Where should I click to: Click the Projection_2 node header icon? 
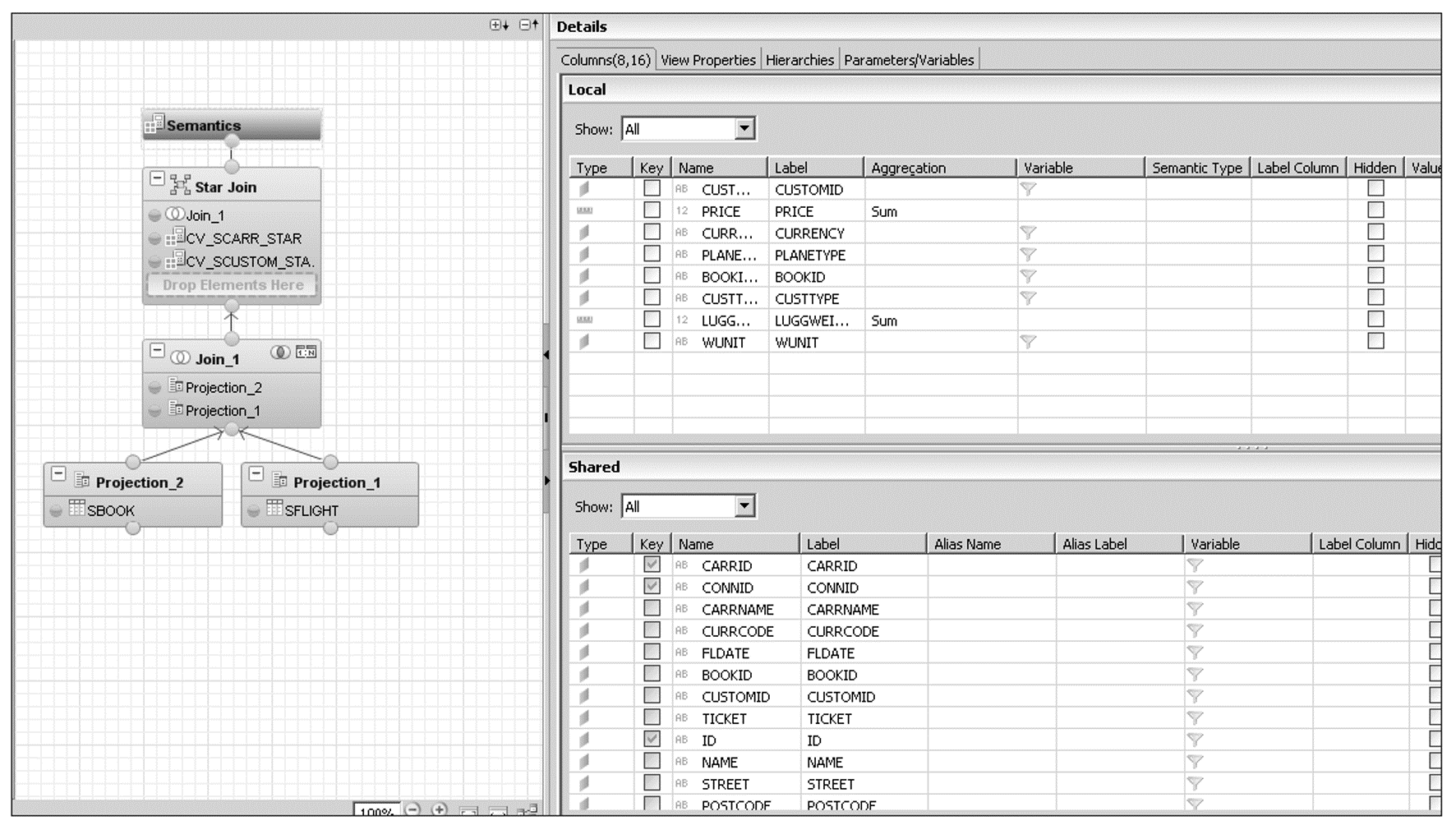81,481
